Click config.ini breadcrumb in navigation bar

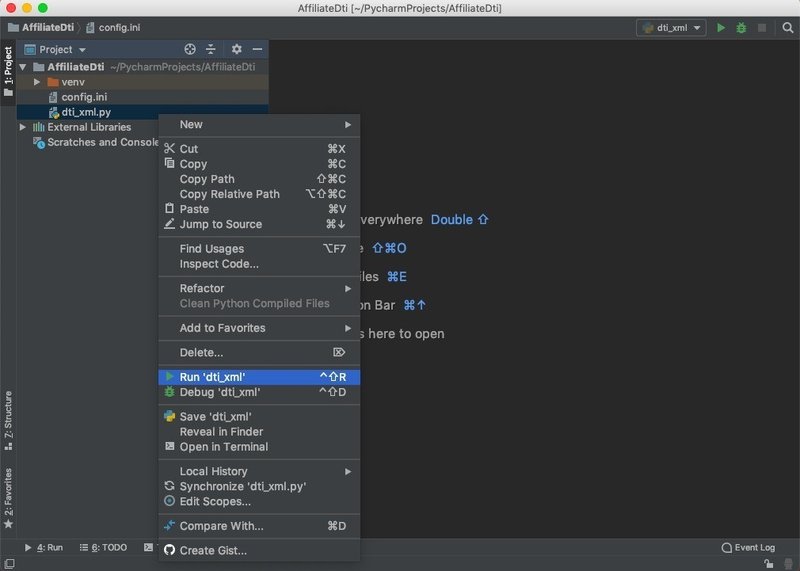pos(113,28)
